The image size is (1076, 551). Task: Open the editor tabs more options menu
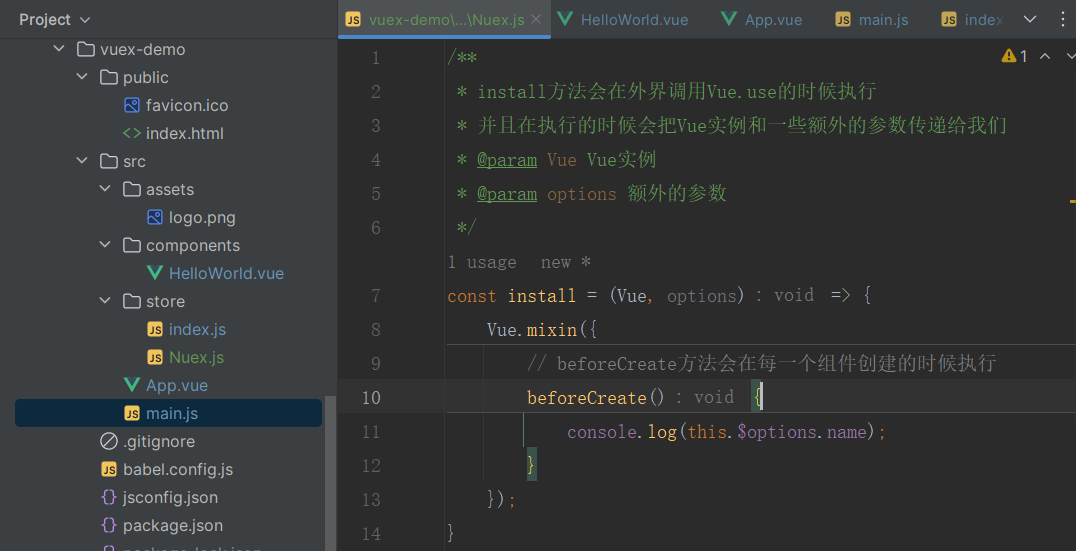coord(1063,19)
